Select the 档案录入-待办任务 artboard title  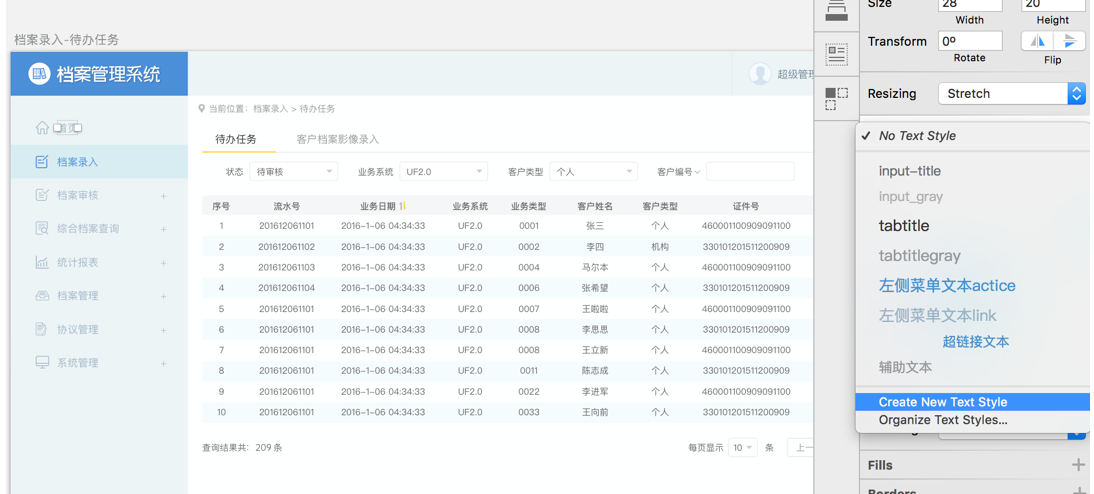tap(66, 40)
